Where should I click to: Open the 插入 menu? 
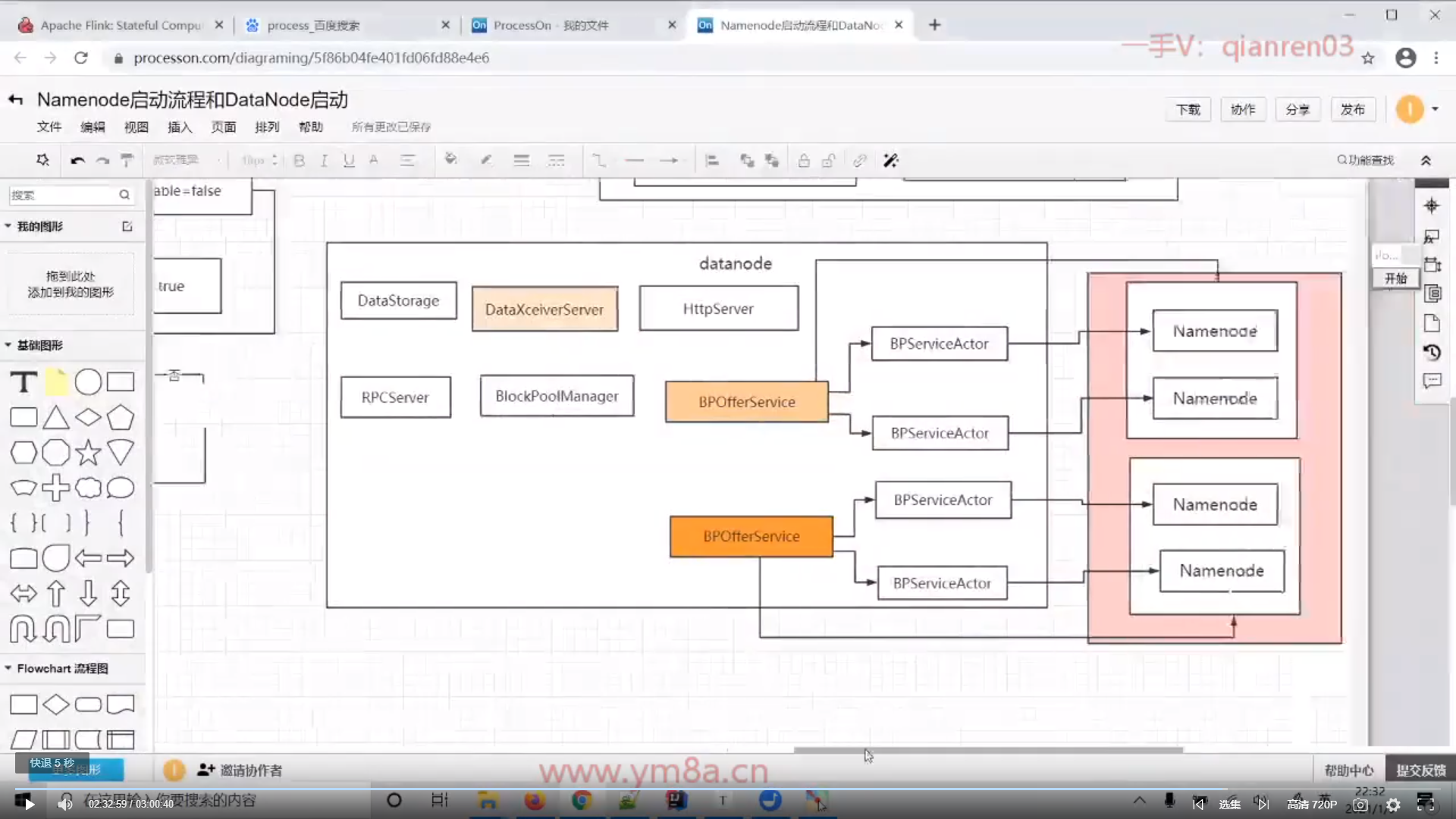180,127
